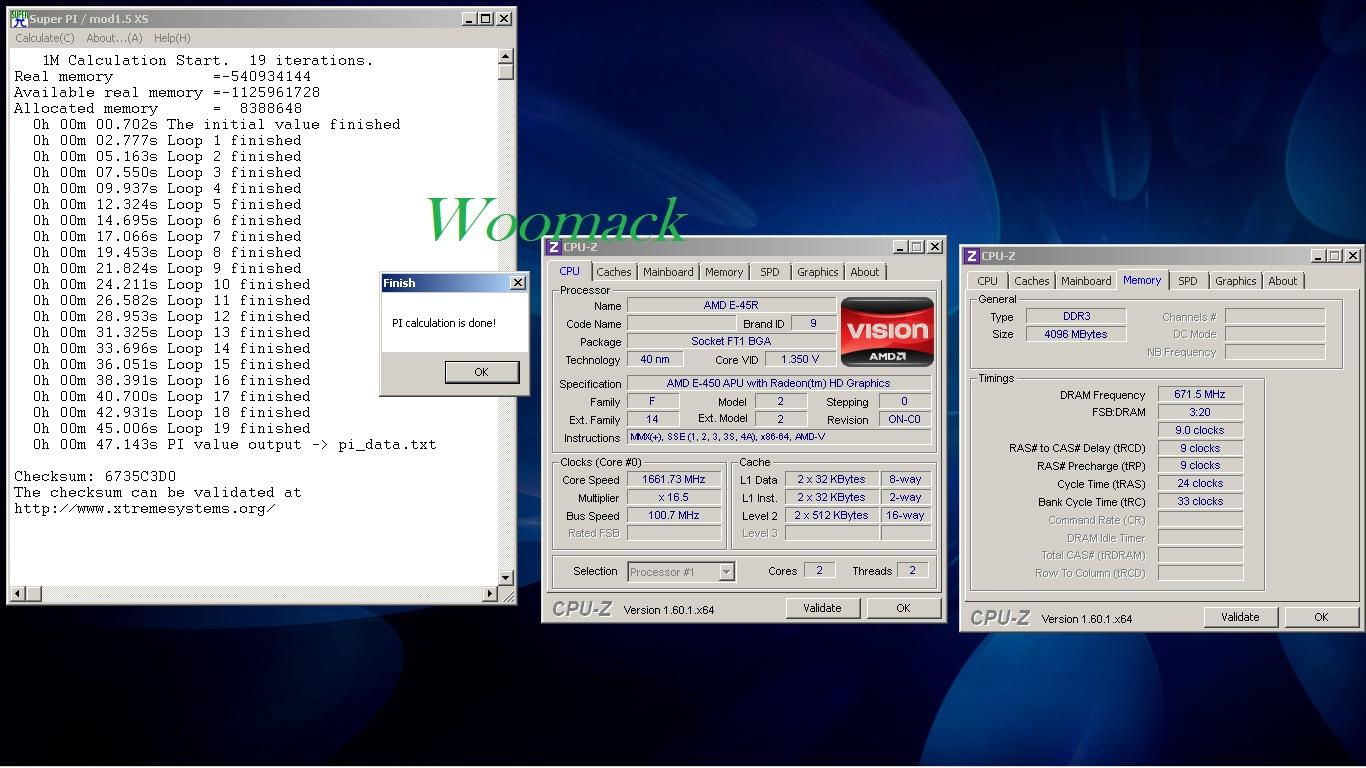Close the Super PI window
The width and height of the screenshot is (1366, 768).
click(504, 19)
